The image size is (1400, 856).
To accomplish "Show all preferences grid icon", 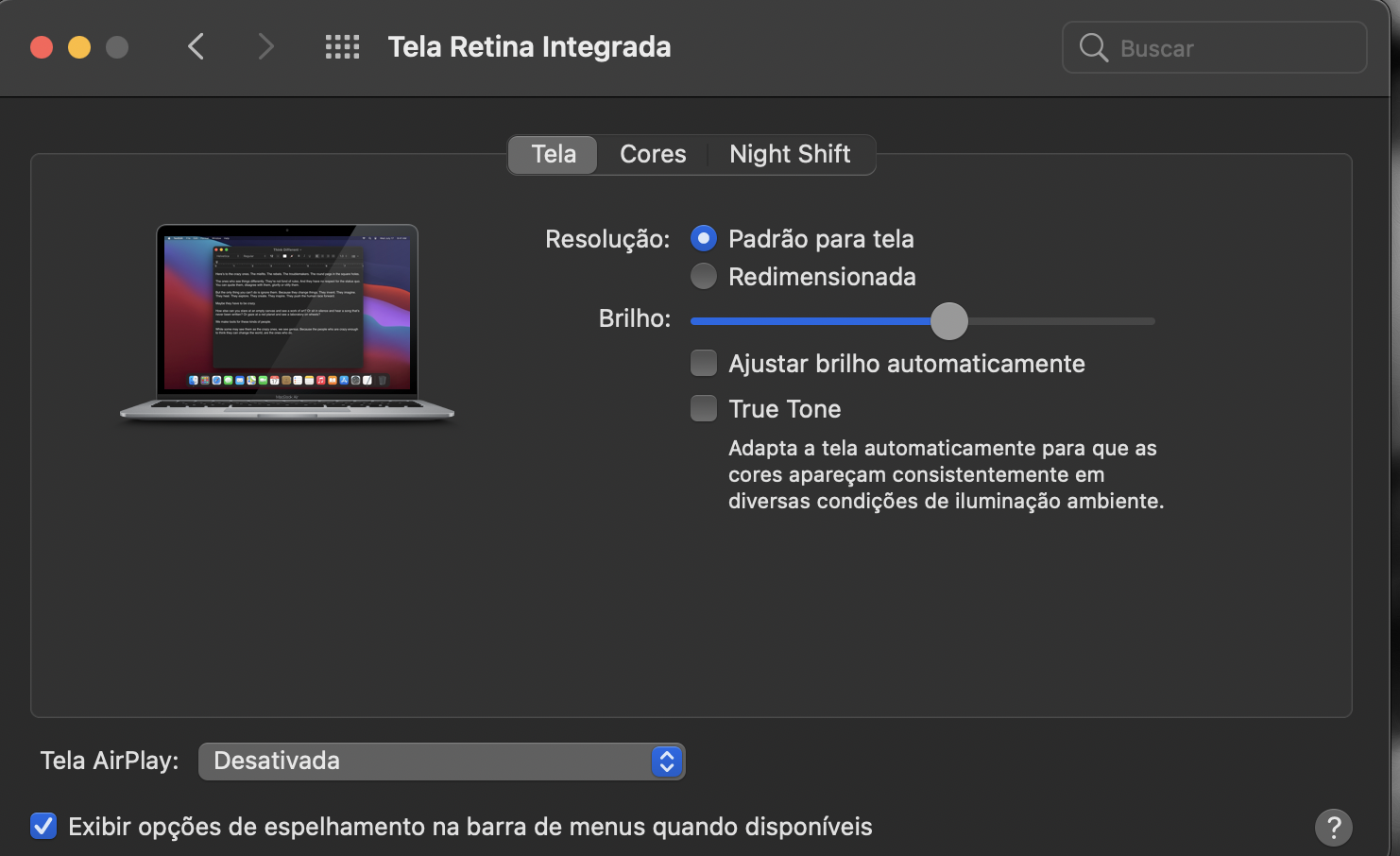I will point(342,47).
